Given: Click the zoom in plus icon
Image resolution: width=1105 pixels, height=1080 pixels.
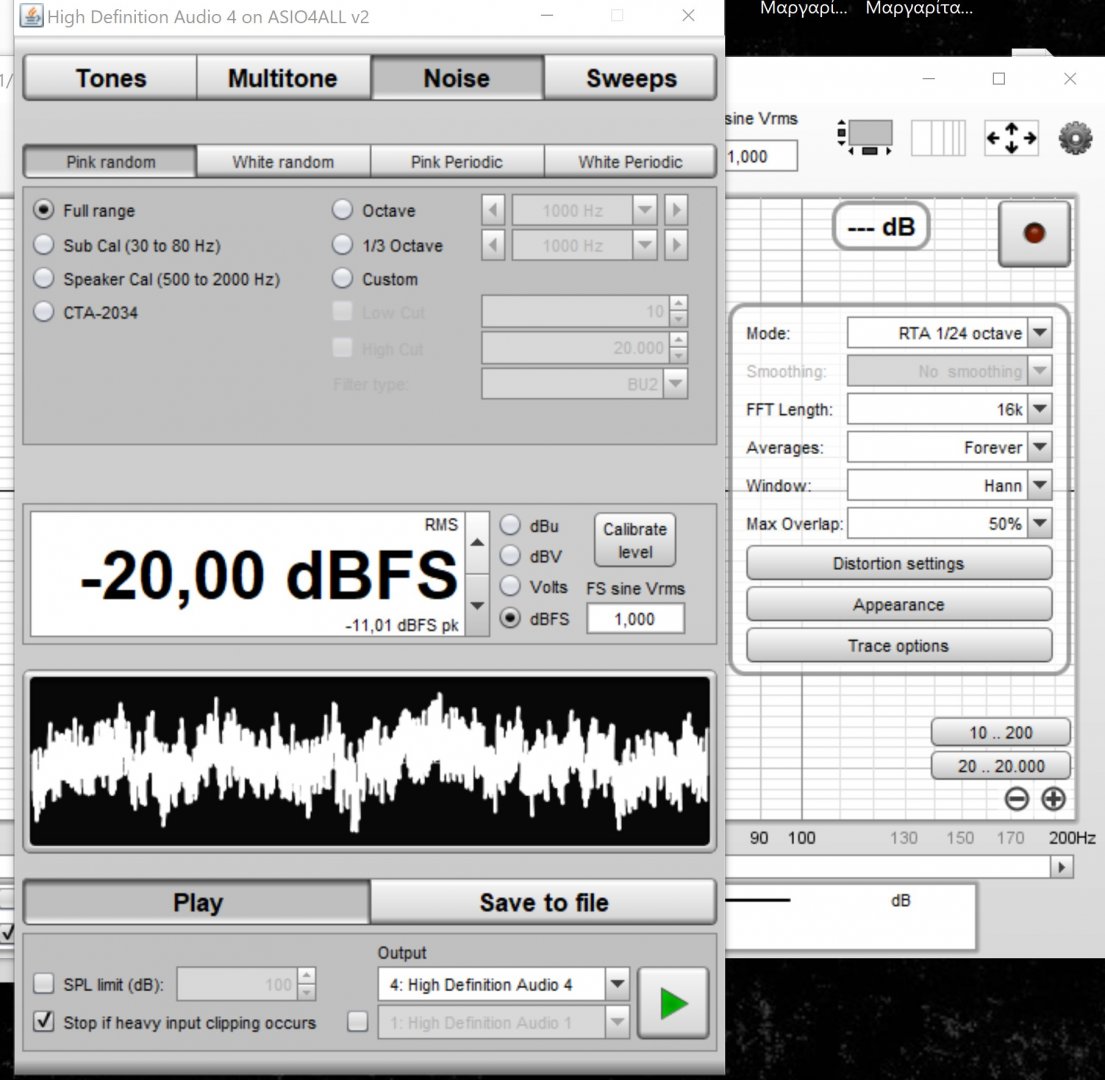Looking at the screenshot, I should [1053, 799].
